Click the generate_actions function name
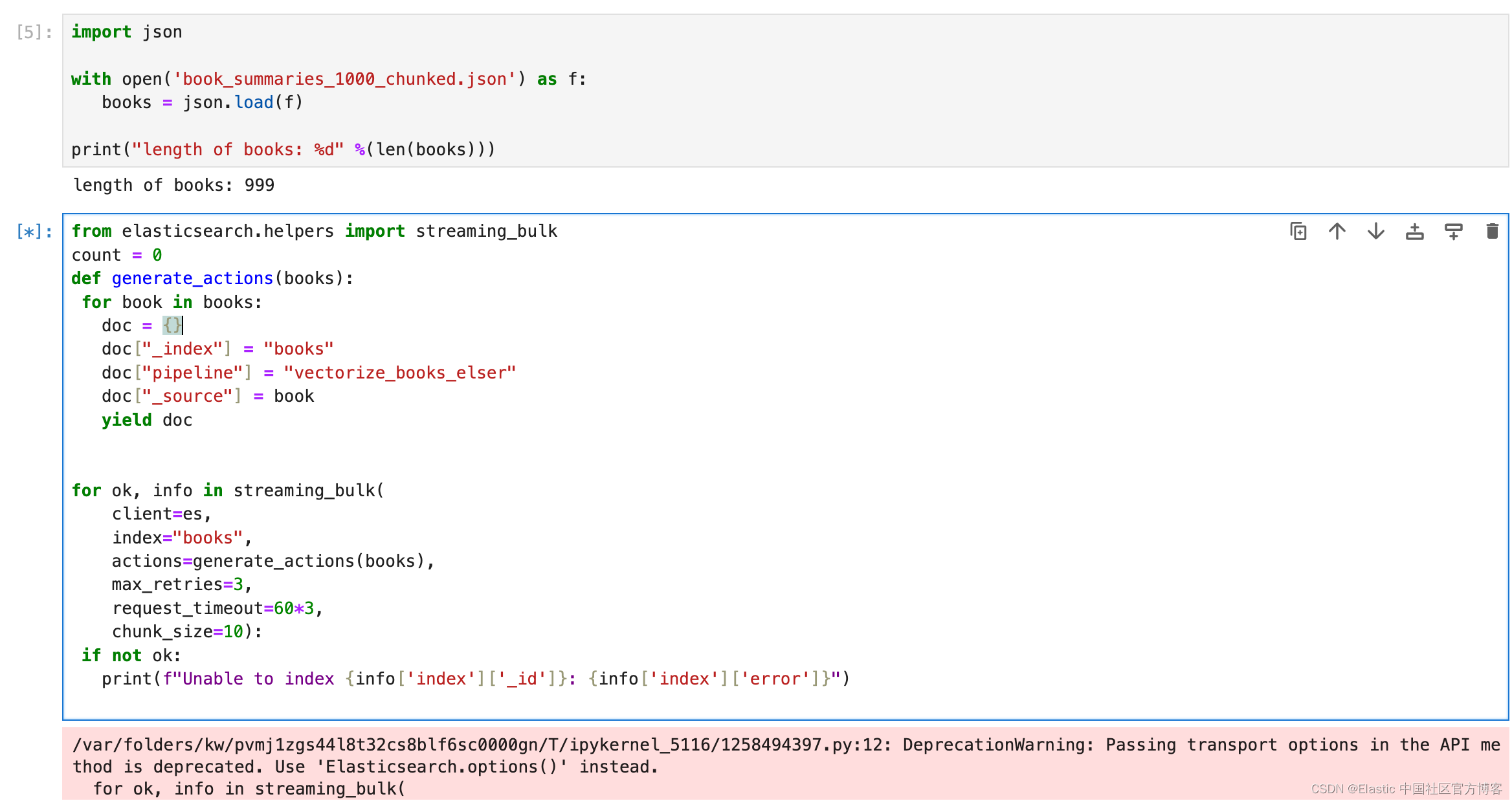This screenshot has width=1512, height=801. (192, 278)
